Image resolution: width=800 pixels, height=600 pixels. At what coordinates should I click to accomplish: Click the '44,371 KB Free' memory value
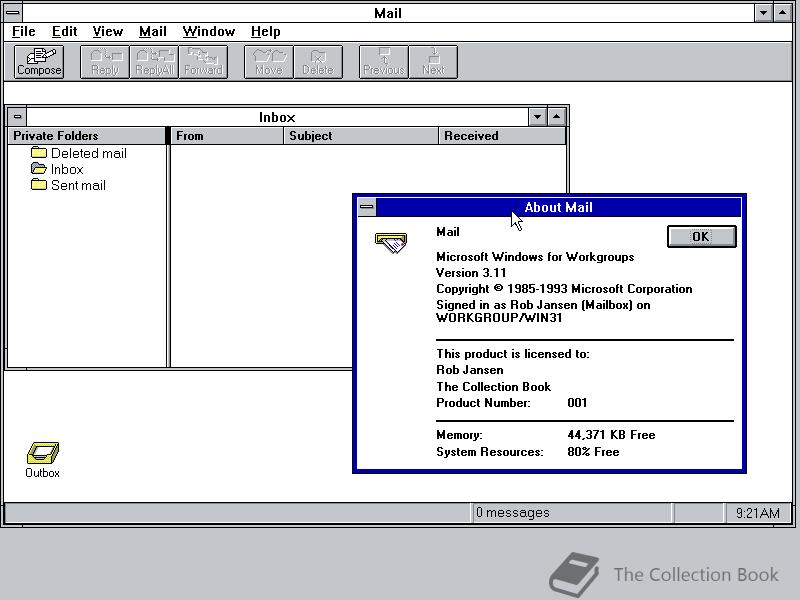coord(611,435)
